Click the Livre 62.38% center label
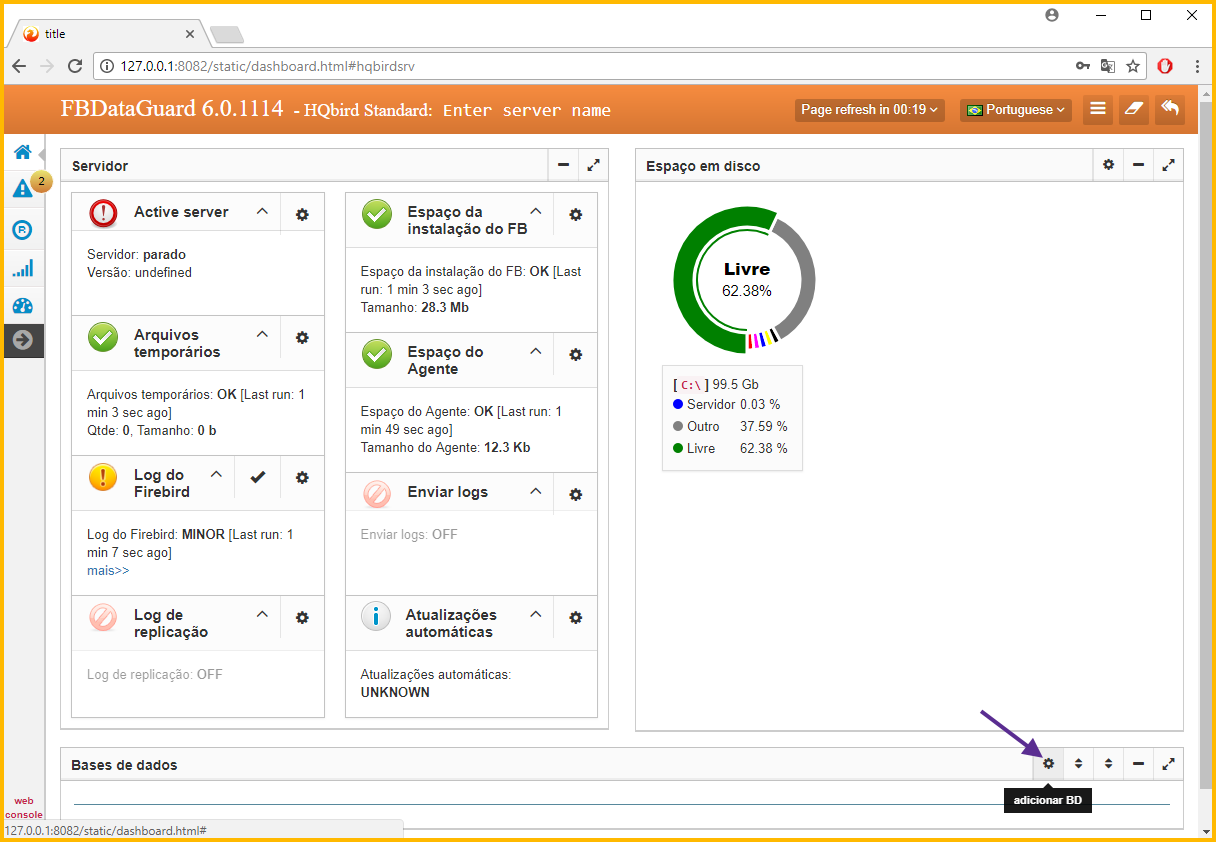1216x842 pixels. [747, 279]
